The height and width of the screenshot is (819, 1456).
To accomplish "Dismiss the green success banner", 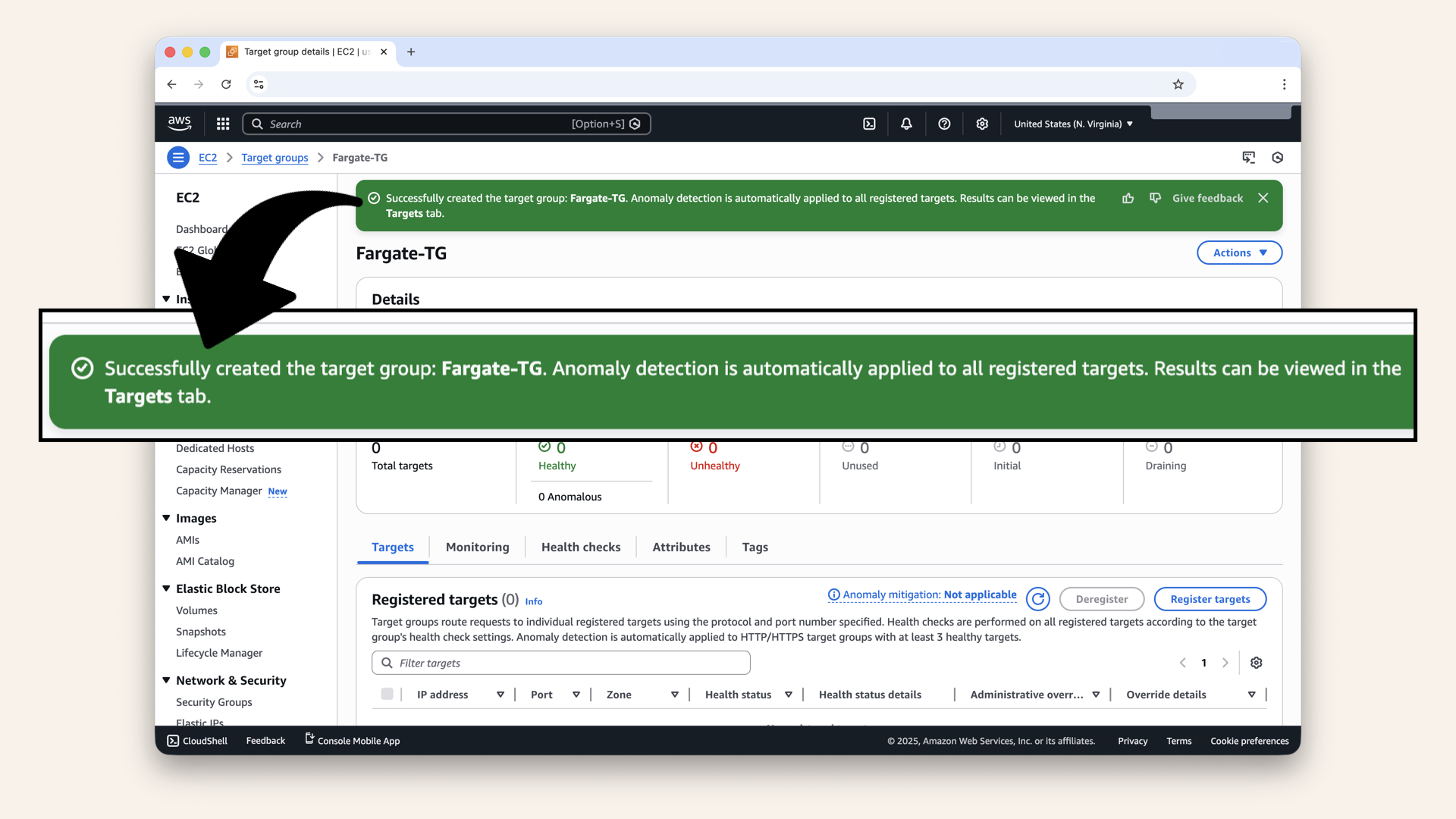I will pos(1263,198).
